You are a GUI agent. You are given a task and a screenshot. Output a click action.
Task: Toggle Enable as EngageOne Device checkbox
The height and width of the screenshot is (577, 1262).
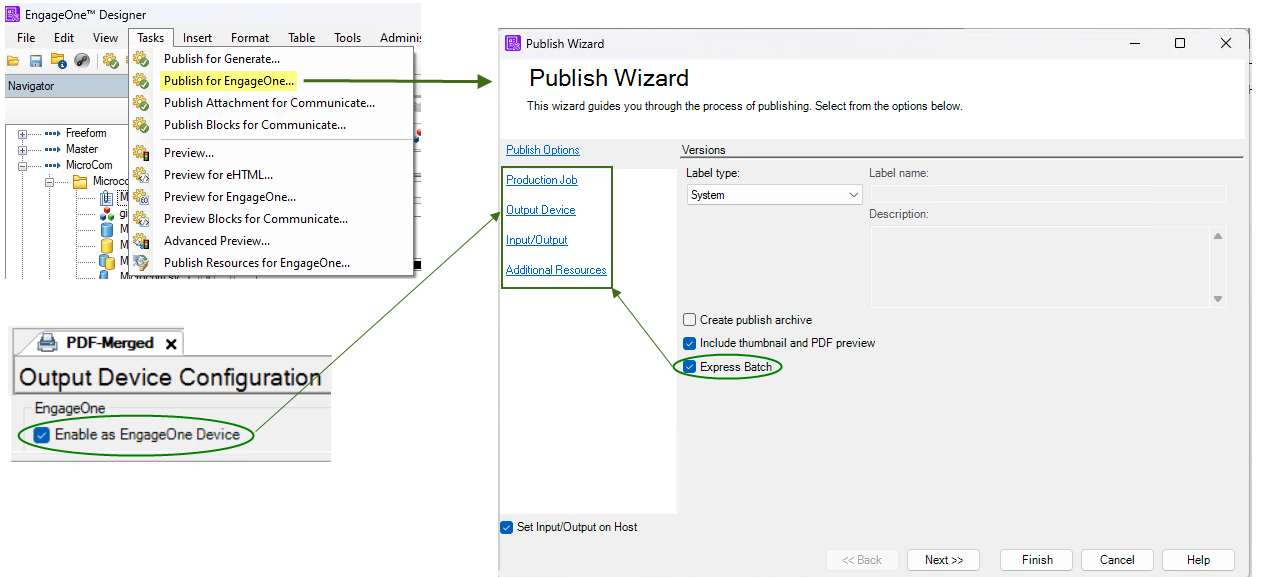tap(42, 435)
